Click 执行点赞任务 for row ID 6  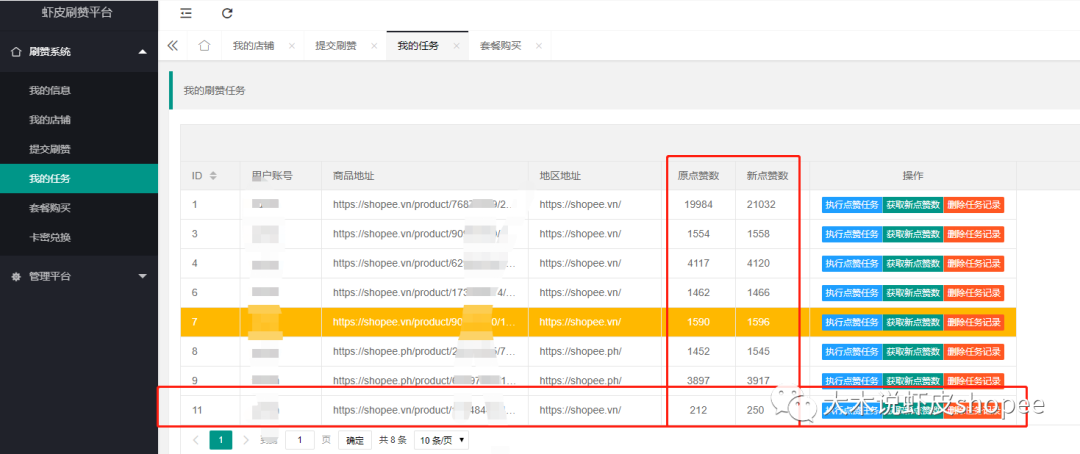point(851,293)
